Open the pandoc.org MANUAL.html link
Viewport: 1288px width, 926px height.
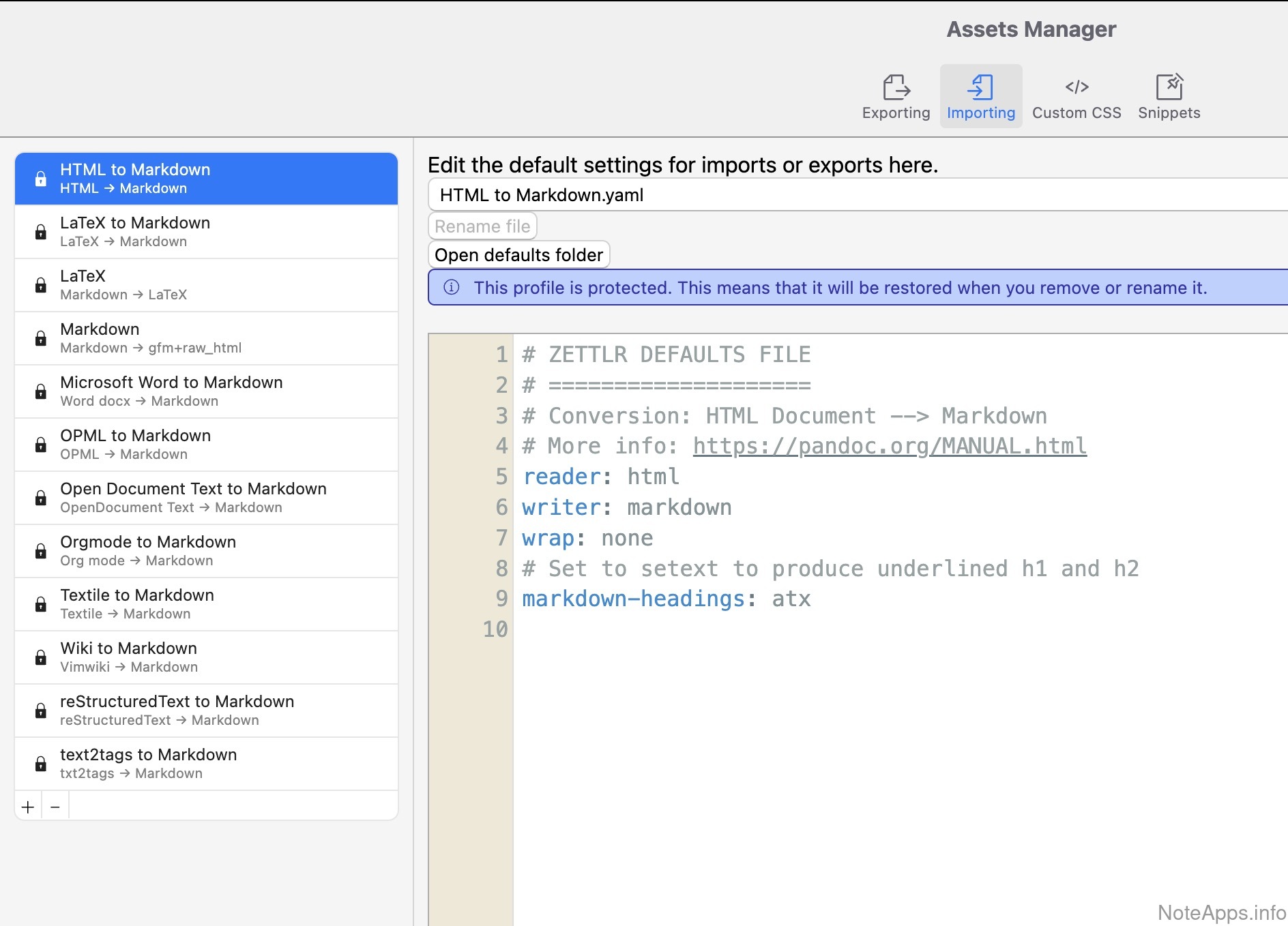tap(889, 446)
